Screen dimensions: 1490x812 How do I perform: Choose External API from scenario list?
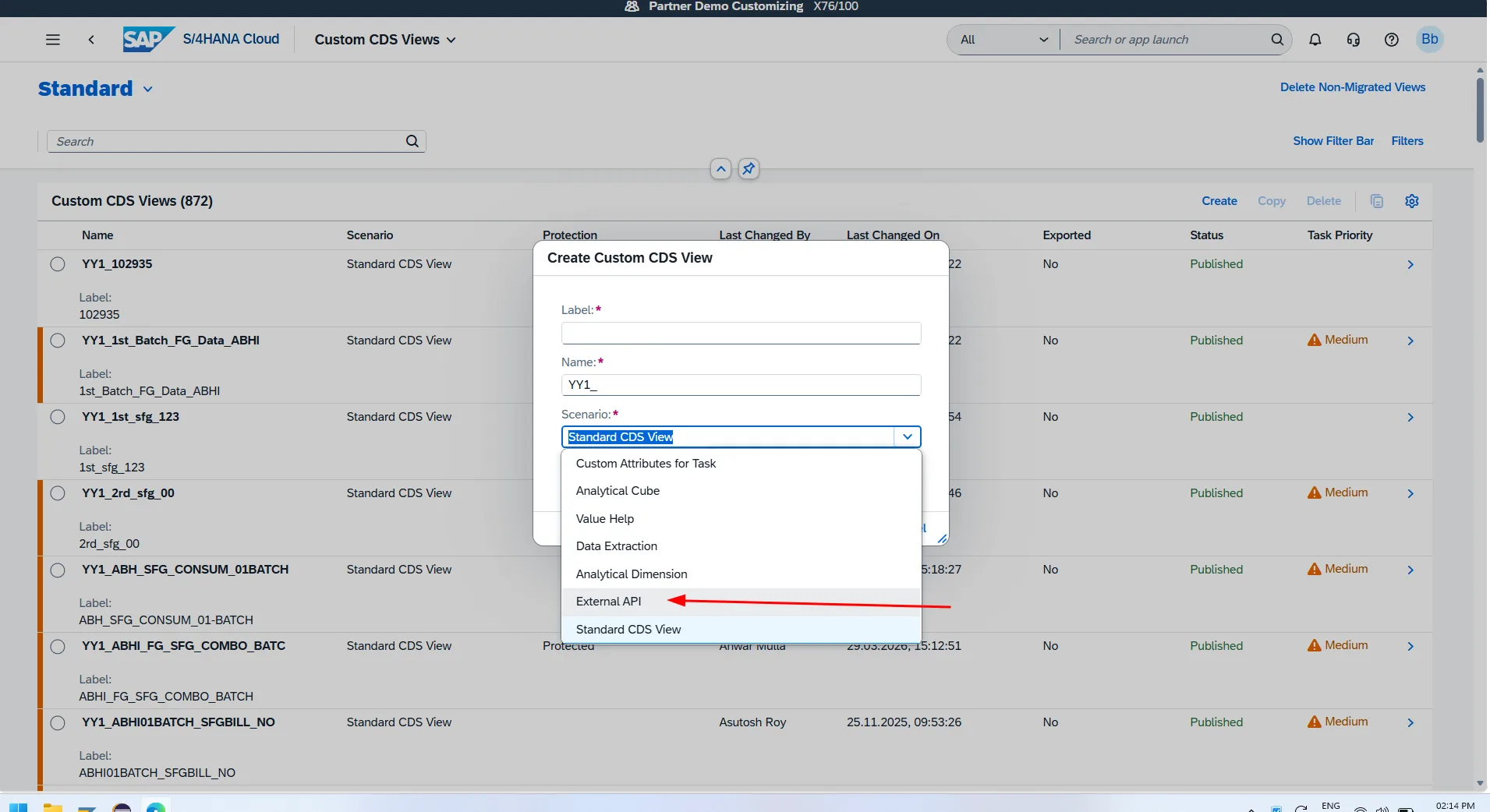[741, 602]
